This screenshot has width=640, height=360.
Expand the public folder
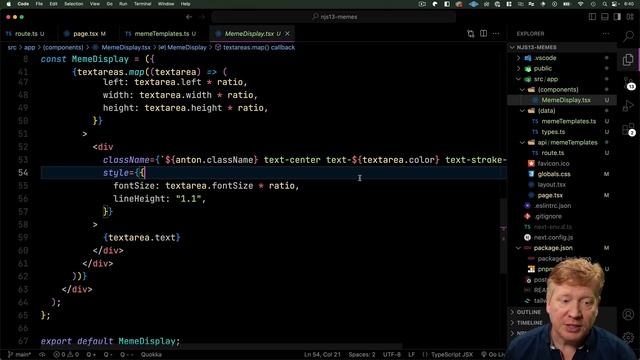pos(519,69)
